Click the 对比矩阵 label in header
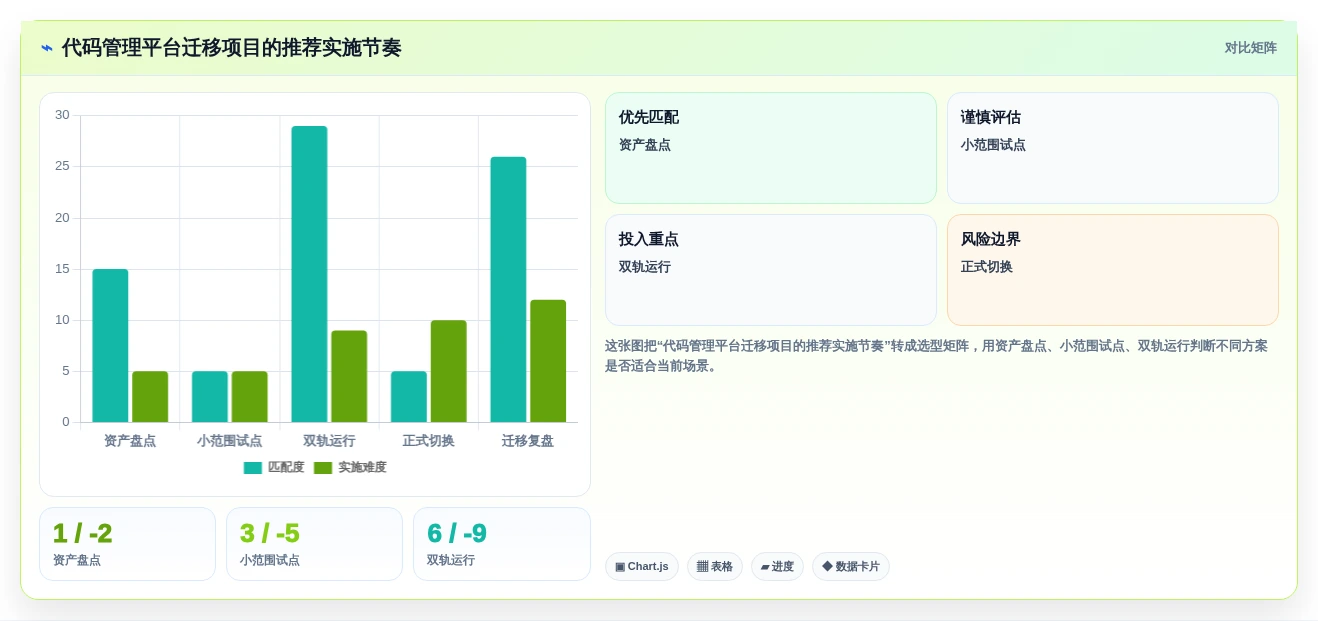The width and height of the screenshot is (1318, 621). point(1250,48)
